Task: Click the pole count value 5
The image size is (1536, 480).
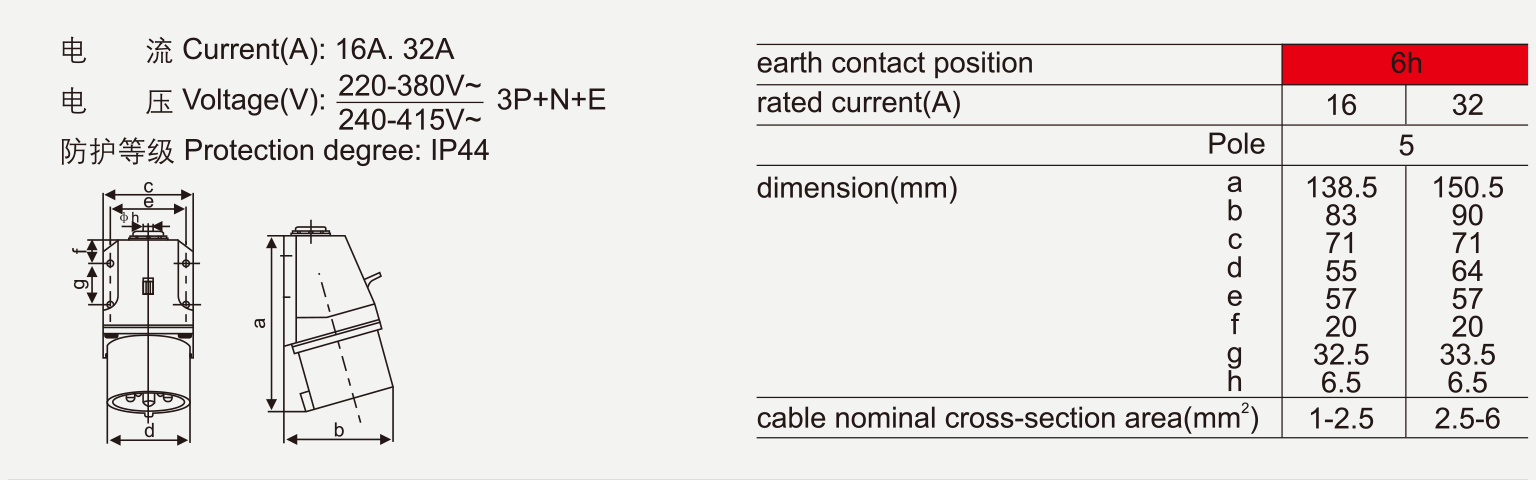Action: 1406,145
